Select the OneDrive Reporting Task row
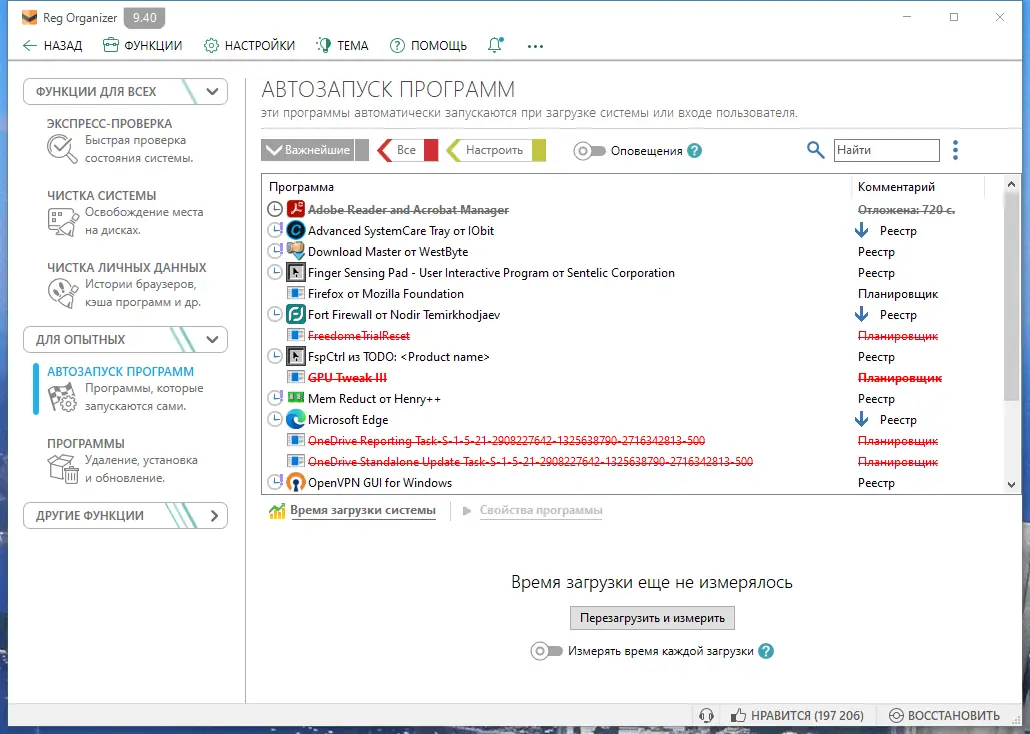The height and width of the screenshot is (734, 1030). pyautogui.click(x=633, y=440)
